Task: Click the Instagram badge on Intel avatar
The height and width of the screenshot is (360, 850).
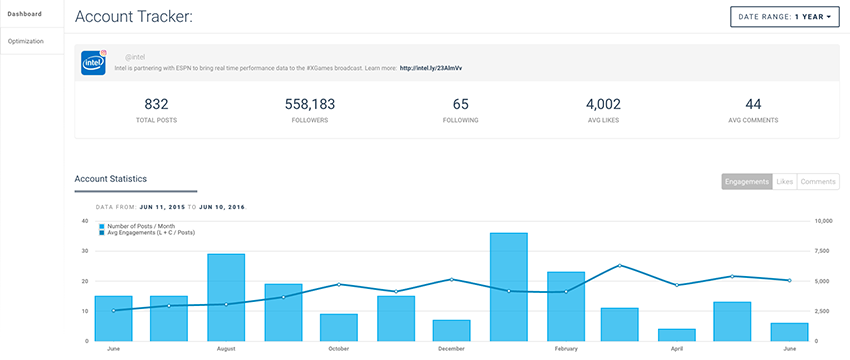Action: (104, 53)
